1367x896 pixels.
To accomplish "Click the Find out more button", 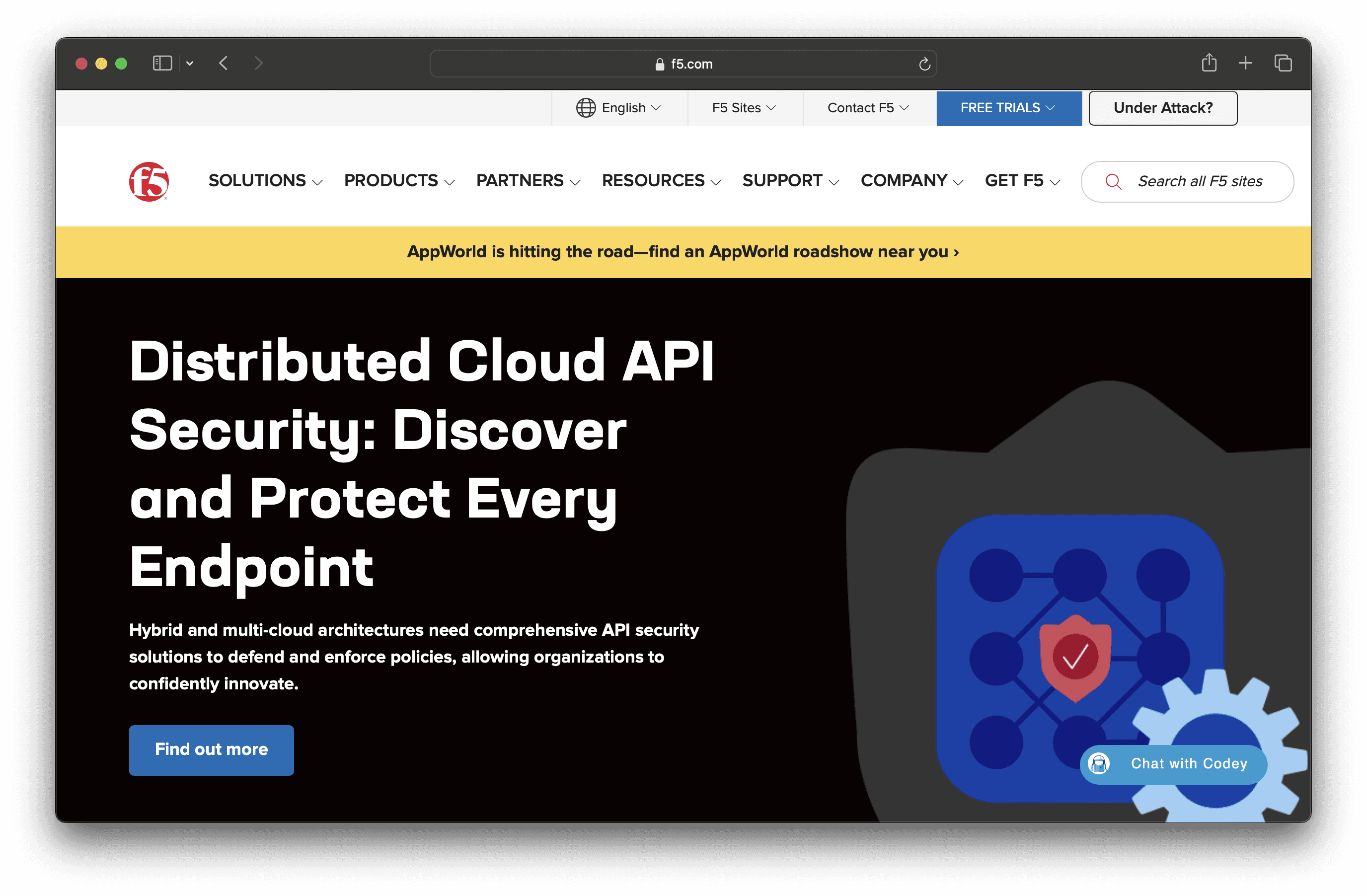I will pyautogui.click(x=212, y=749).
